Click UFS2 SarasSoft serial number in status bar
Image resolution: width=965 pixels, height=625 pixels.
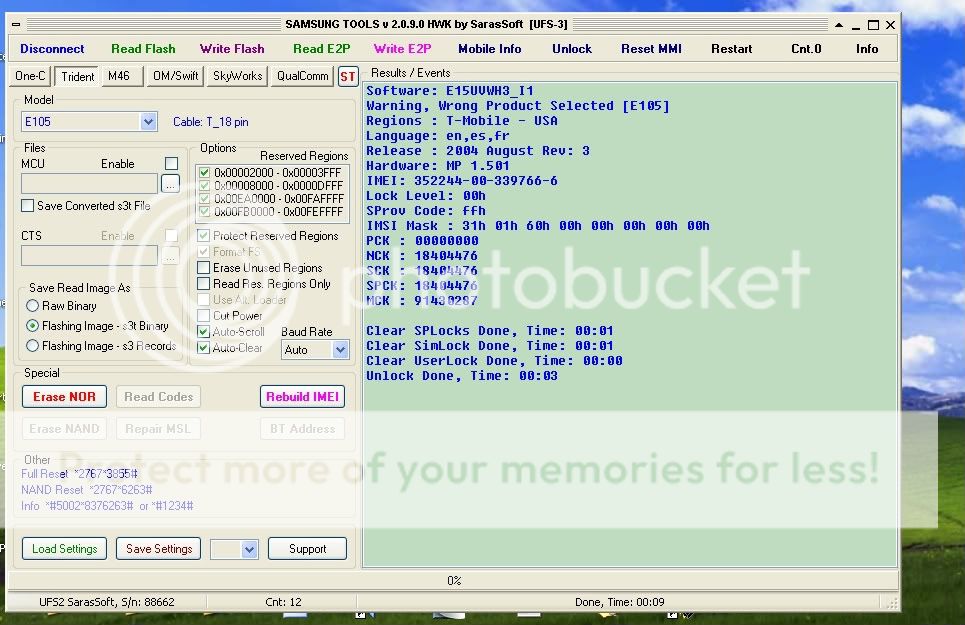[106, 602]
